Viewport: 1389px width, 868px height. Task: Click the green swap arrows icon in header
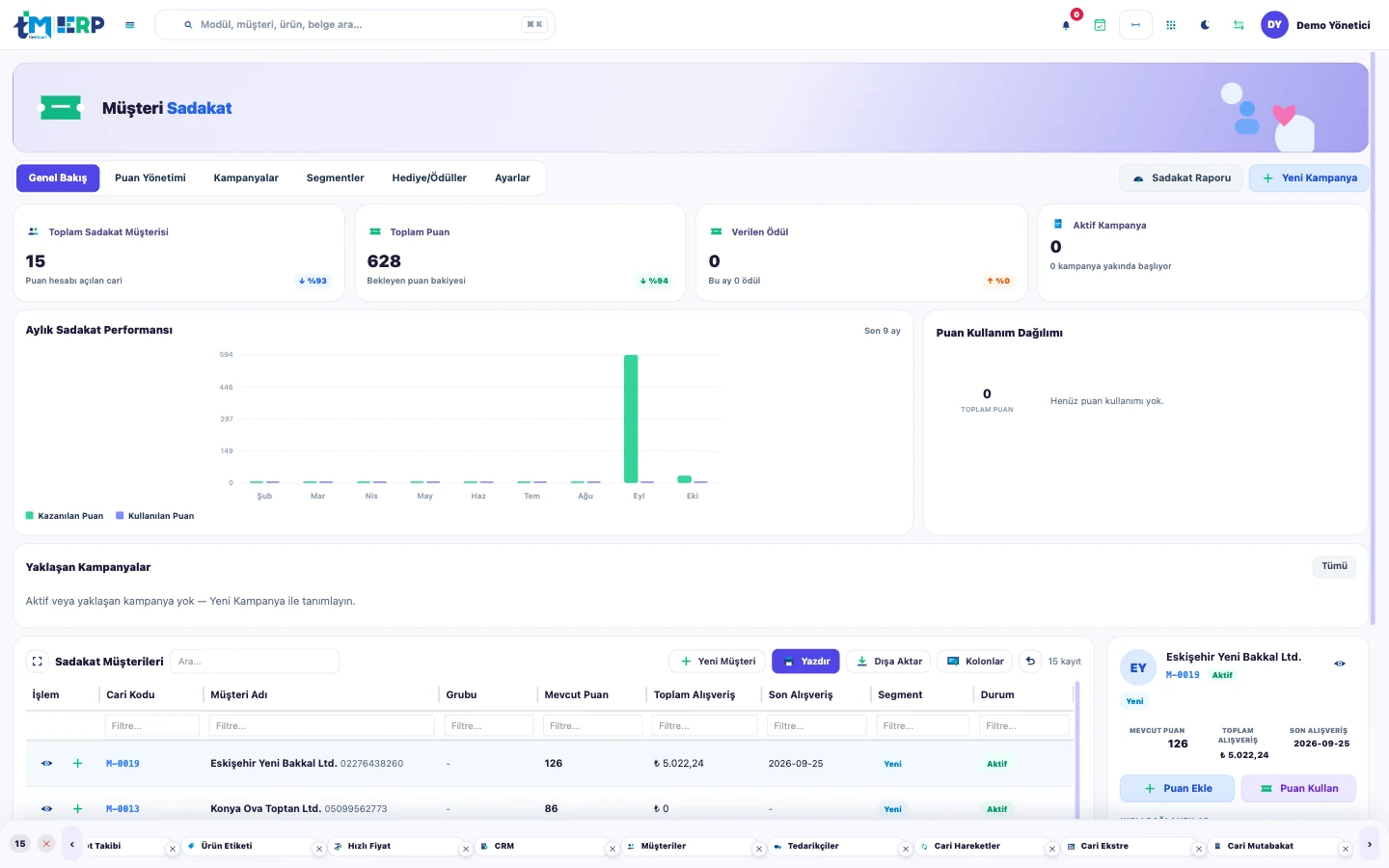pos(1239,25)
